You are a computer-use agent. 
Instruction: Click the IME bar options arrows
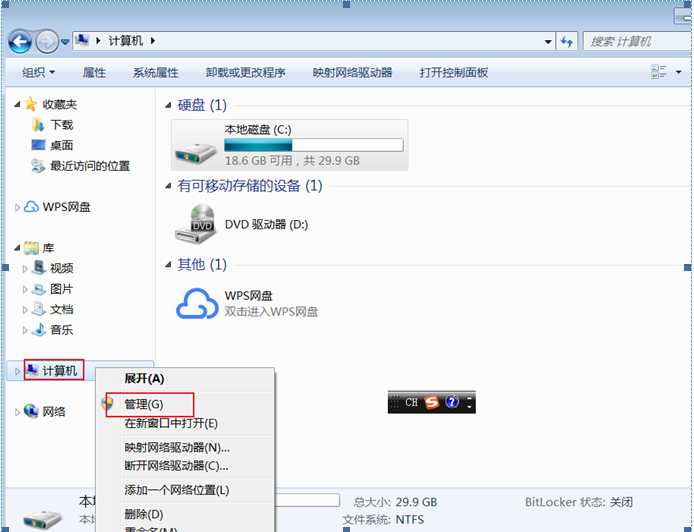[469, 402]
